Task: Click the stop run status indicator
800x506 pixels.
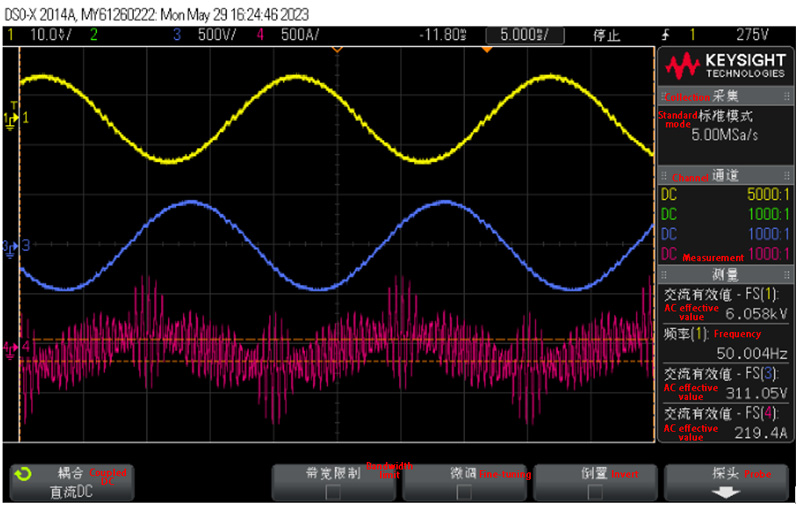Action: point(607,35)
